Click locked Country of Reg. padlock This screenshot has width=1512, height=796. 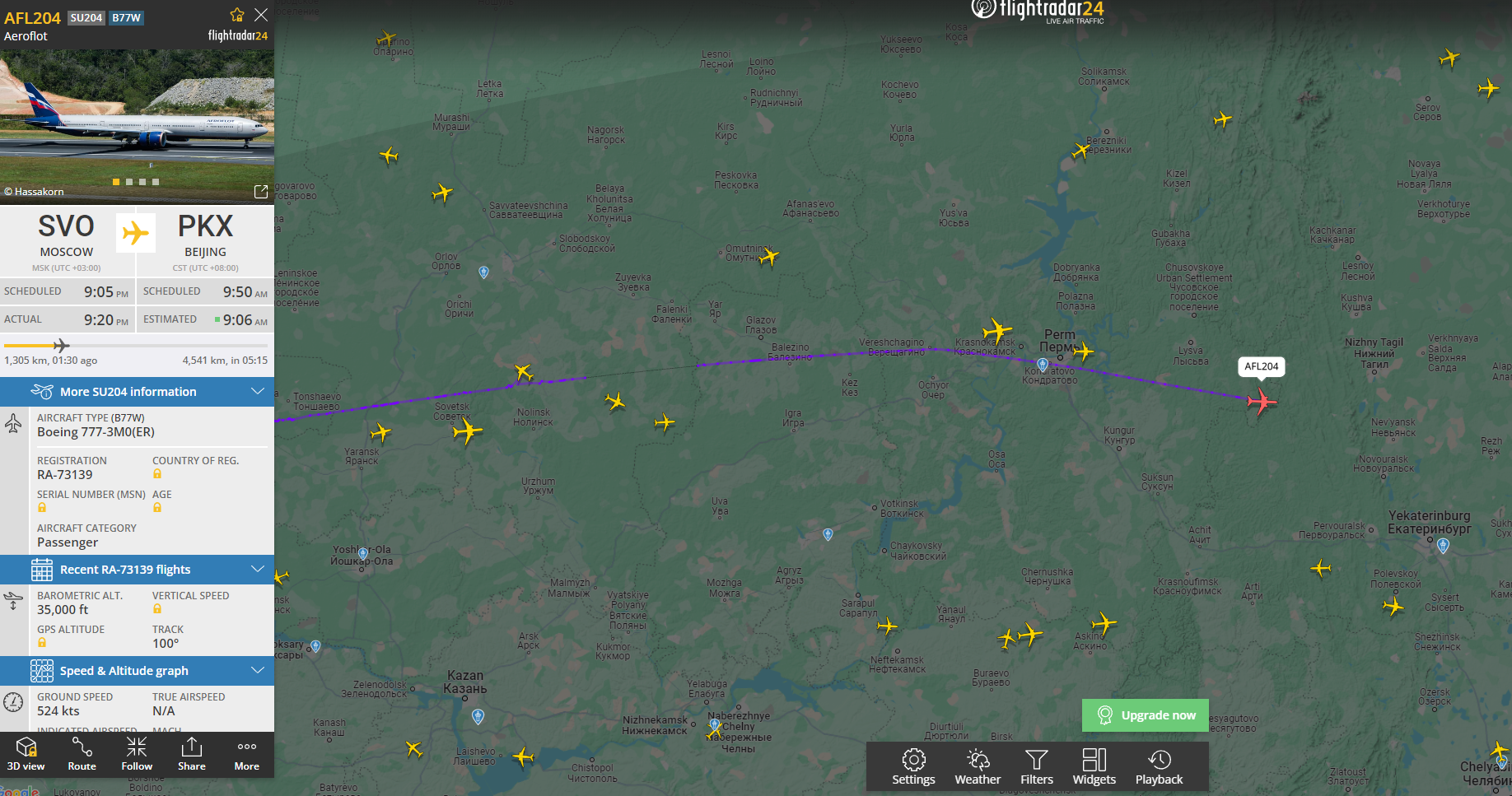pos(157,474)
